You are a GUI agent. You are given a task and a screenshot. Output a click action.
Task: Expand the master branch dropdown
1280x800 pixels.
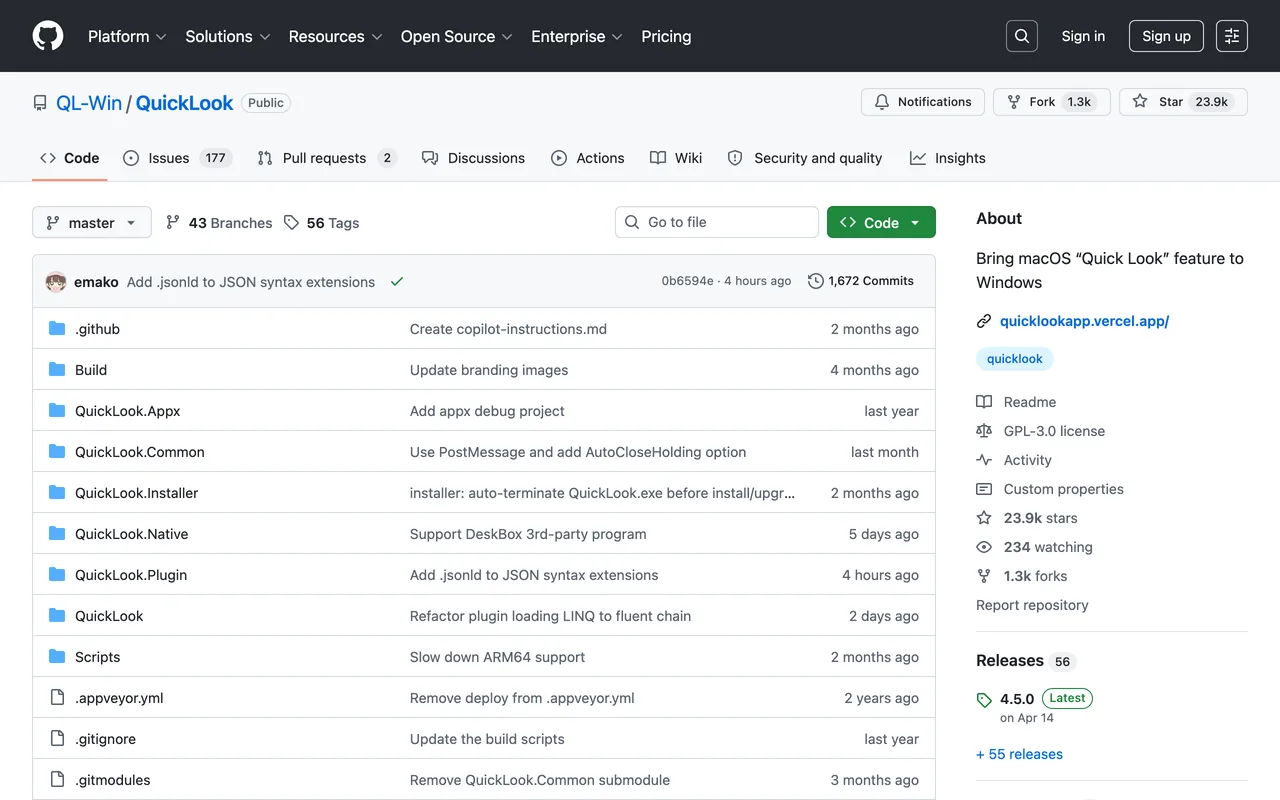92,222
